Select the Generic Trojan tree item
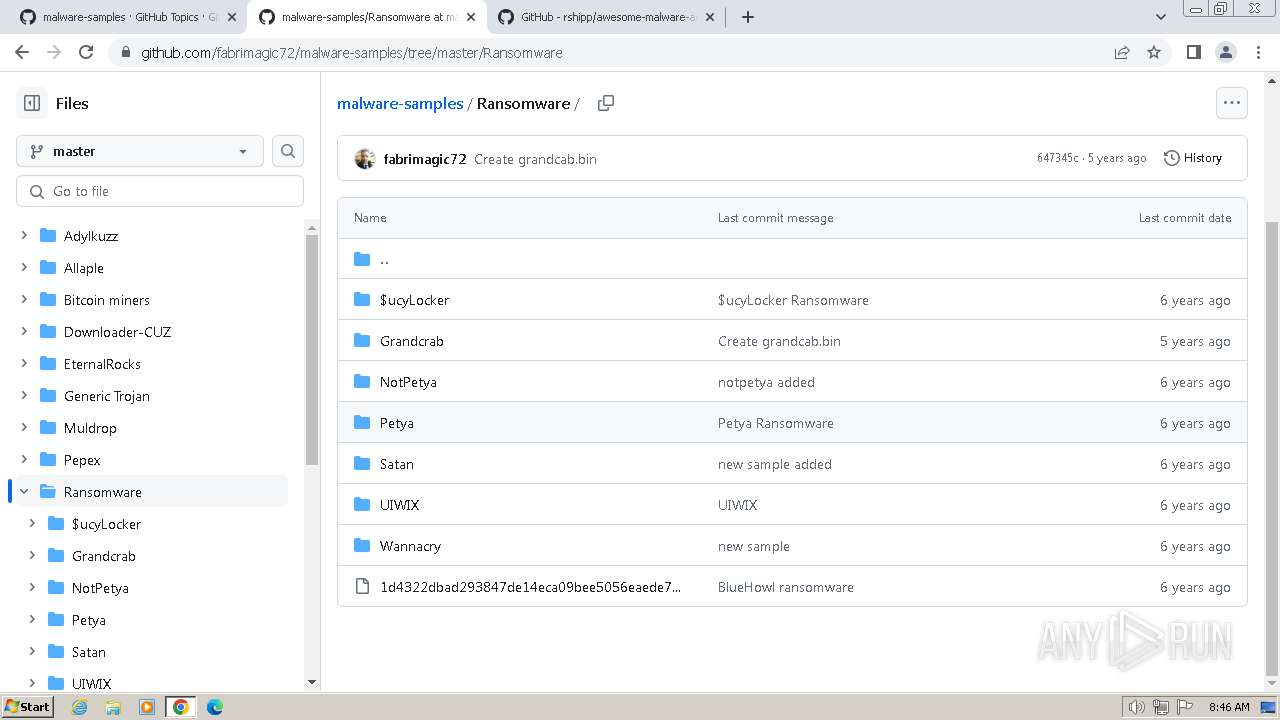 [x=107, y=396]
